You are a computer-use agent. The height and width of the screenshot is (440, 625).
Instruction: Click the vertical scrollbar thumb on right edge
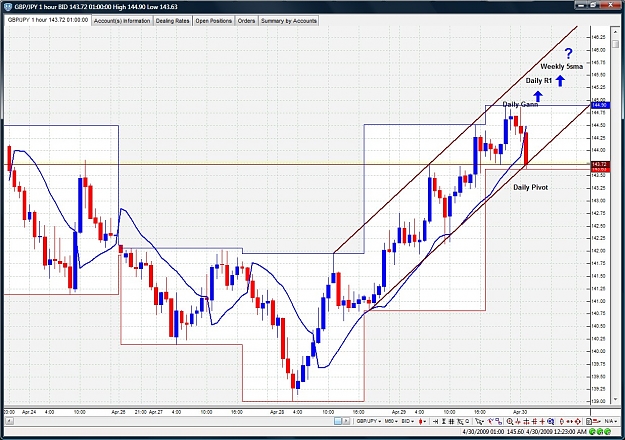pyautogui.click(x=616, y=44)
